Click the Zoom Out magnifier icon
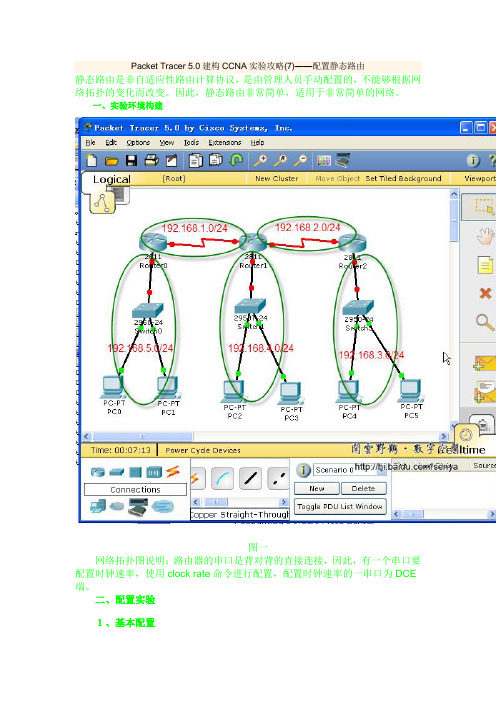 (x=302, y=160)
